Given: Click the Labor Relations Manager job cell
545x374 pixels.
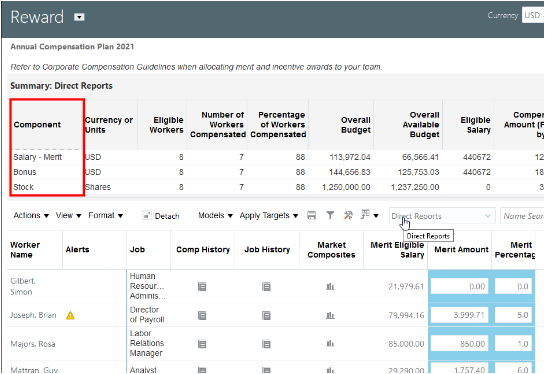Looking at the screenshot, I should click(147, 343).
